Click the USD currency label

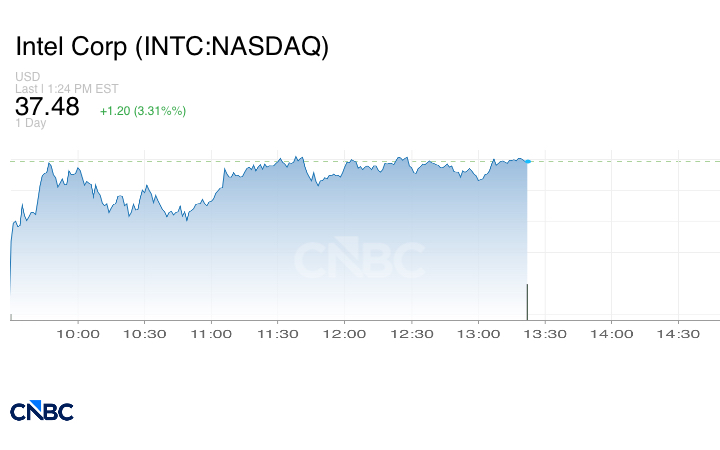28,77
